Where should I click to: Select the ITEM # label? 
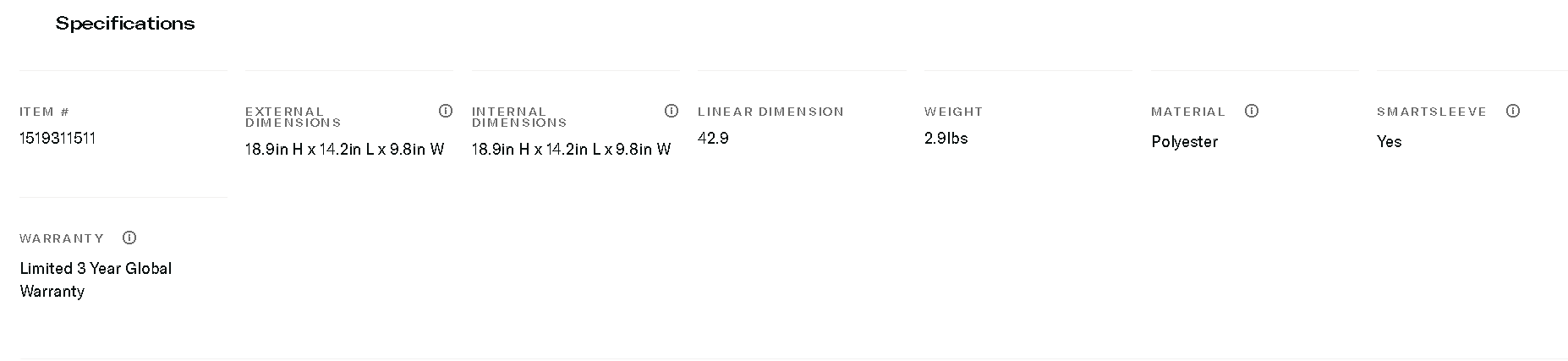click(44, 112)
